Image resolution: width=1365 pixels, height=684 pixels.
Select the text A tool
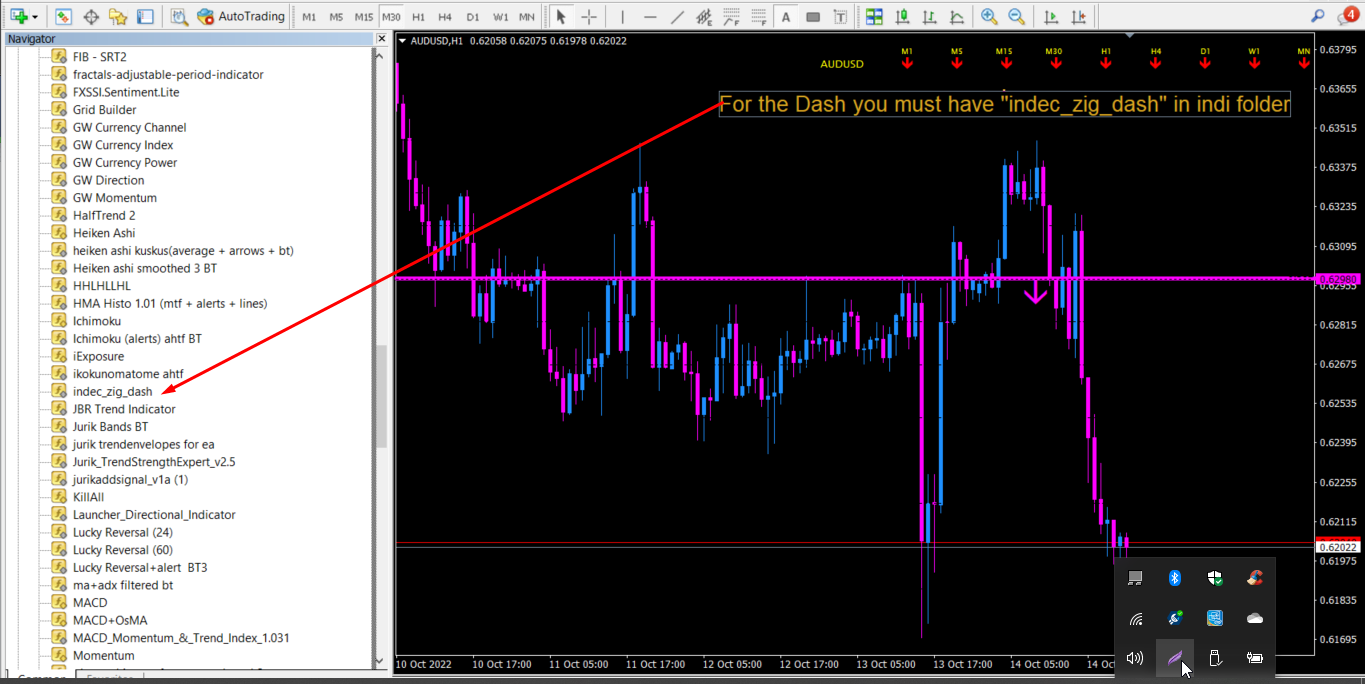786,16
